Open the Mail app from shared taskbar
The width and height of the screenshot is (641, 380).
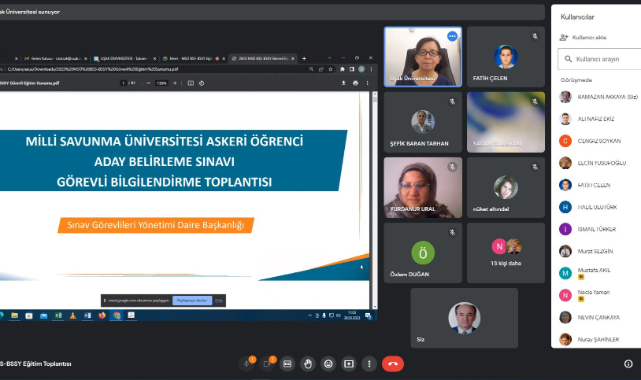tap(44, 315)
